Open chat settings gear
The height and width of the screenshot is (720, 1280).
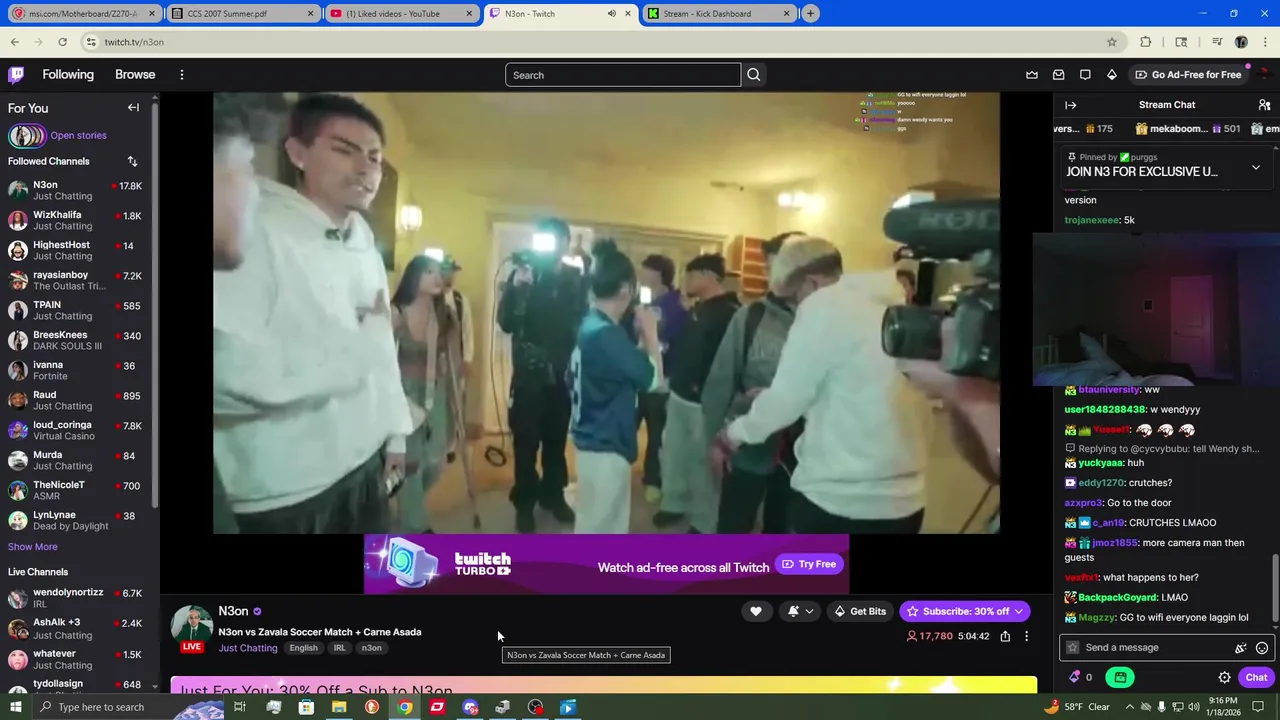tap(1224, 677)
